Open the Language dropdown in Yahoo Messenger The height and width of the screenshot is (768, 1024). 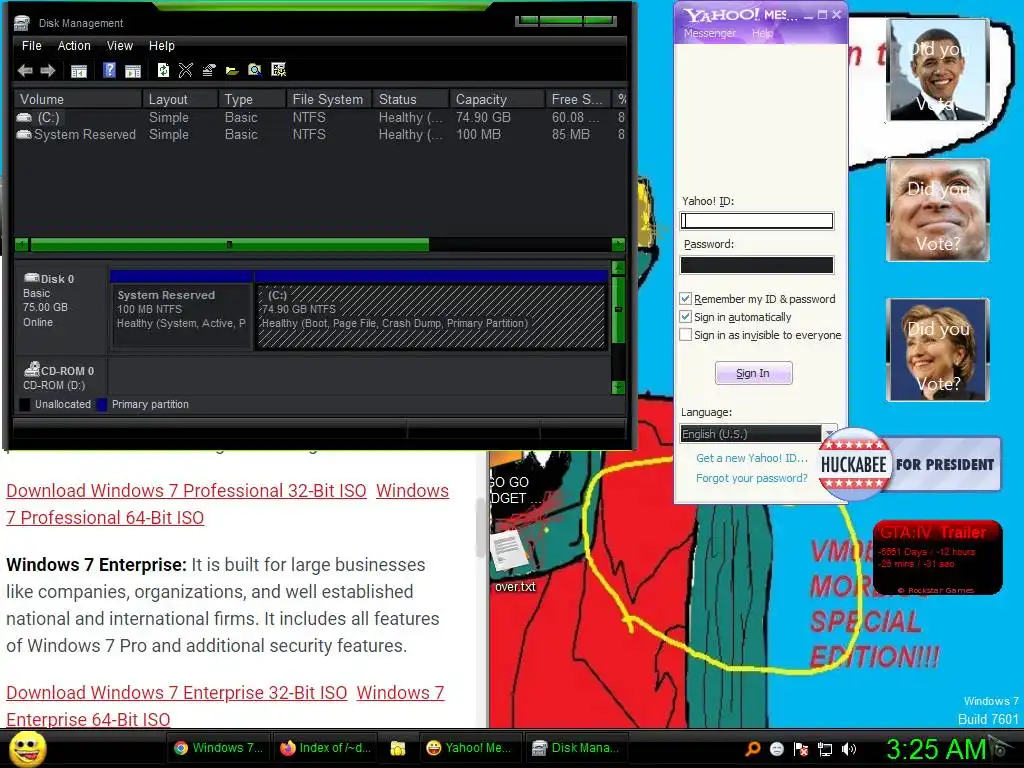(758, 434)
